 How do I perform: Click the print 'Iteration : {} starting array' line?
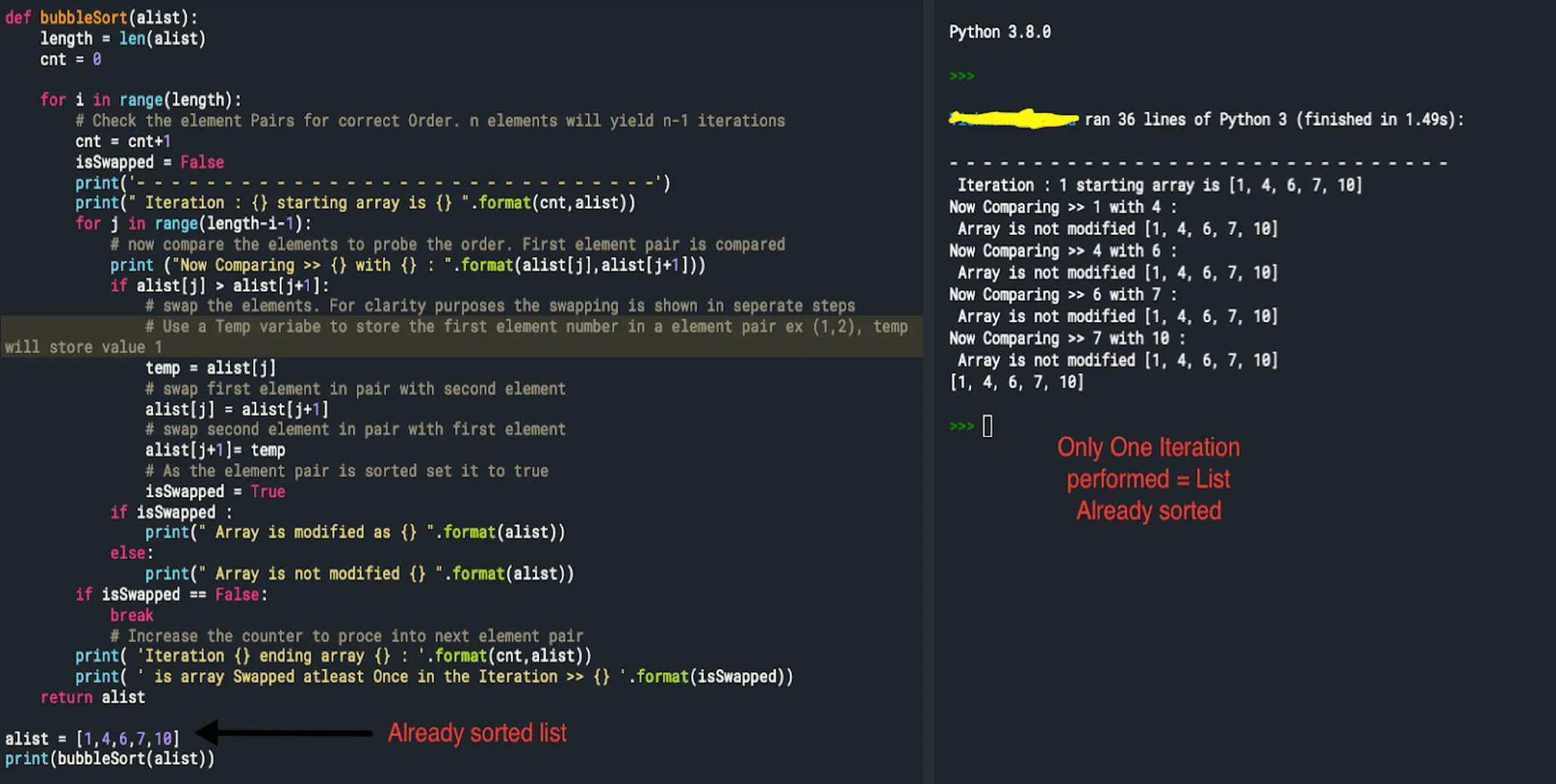point(355,203)
